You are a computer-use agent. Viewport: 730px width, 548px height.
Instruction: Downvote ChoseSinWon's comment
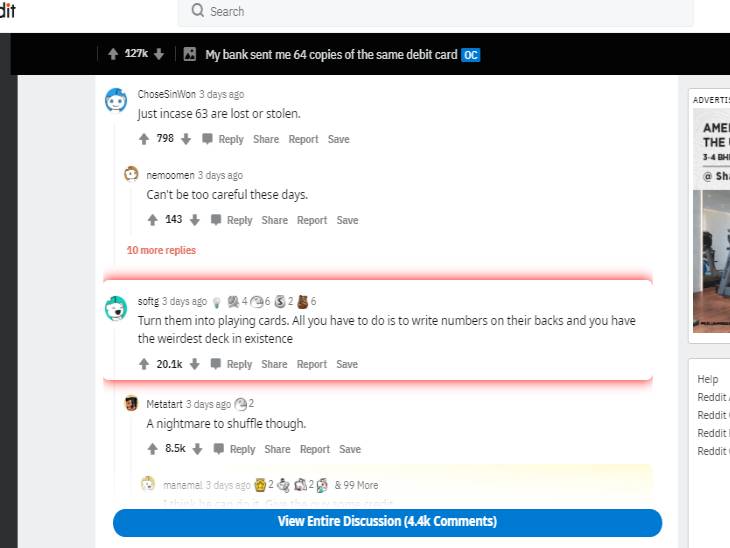pyautogui.click(x=186, y=139)
